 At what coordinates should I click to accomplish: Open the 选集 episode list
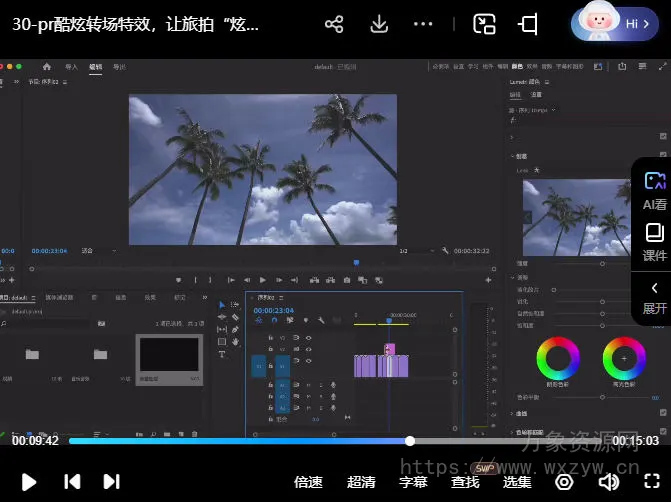[x=517, y=482]
